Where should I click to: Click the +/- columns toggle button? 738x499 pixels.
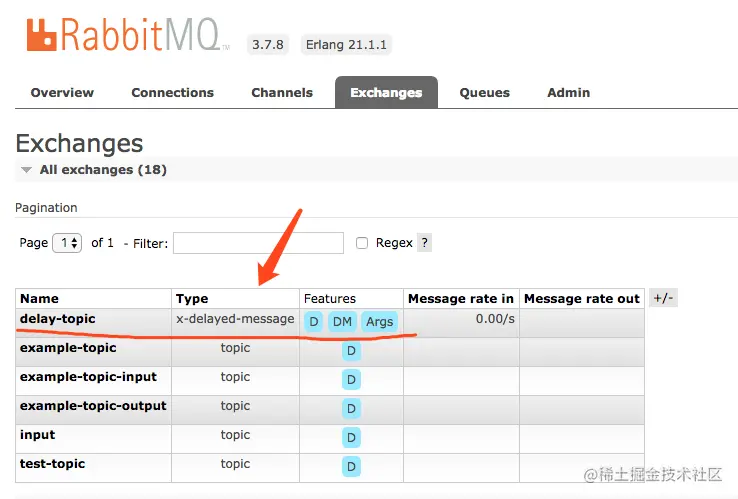(x=663, y=298)
